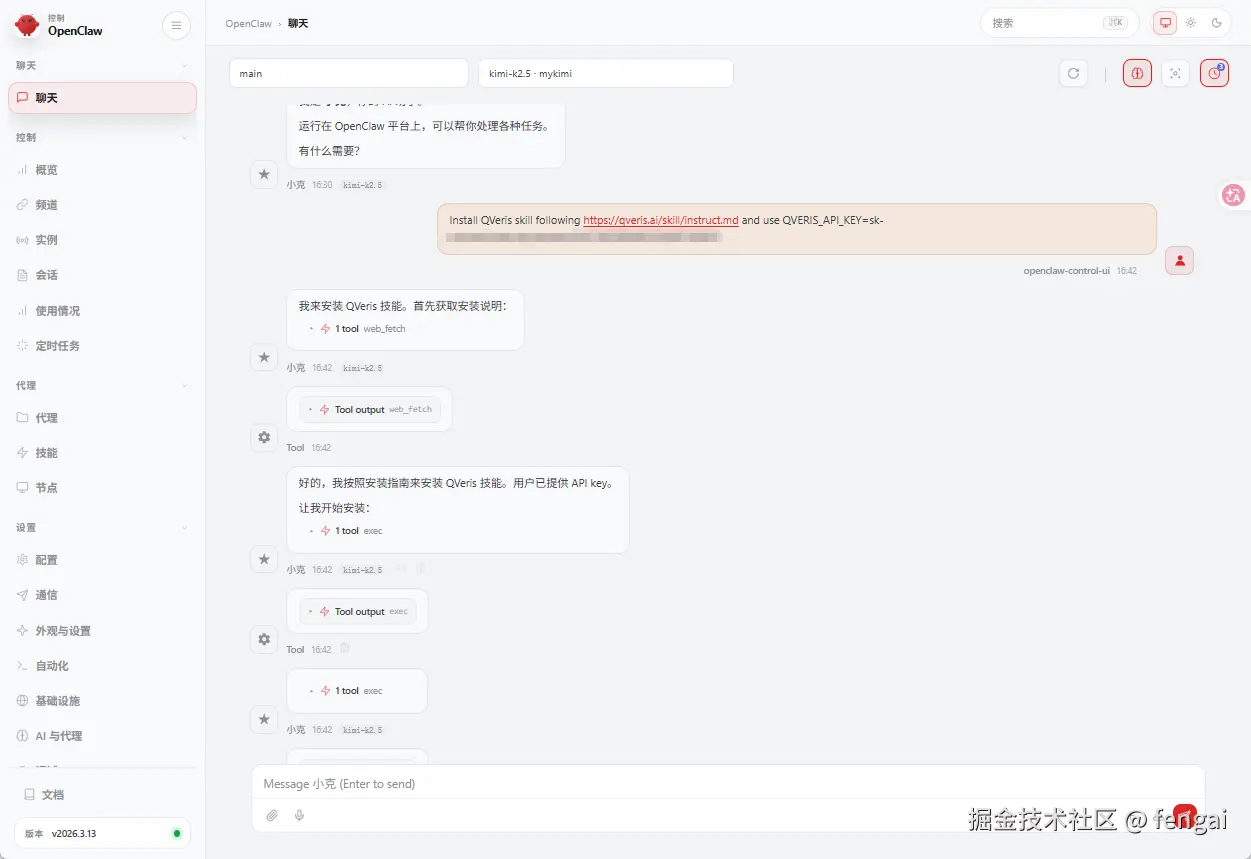Open the 实例 instances page

tap(102, 240)
